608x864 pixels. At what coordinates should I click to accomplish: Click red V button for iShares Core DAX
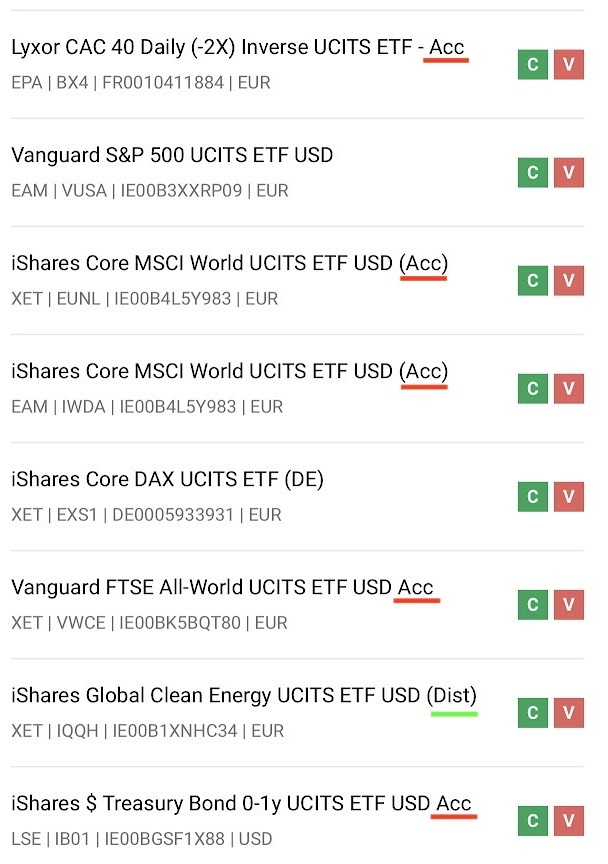[x=568, y=496]
